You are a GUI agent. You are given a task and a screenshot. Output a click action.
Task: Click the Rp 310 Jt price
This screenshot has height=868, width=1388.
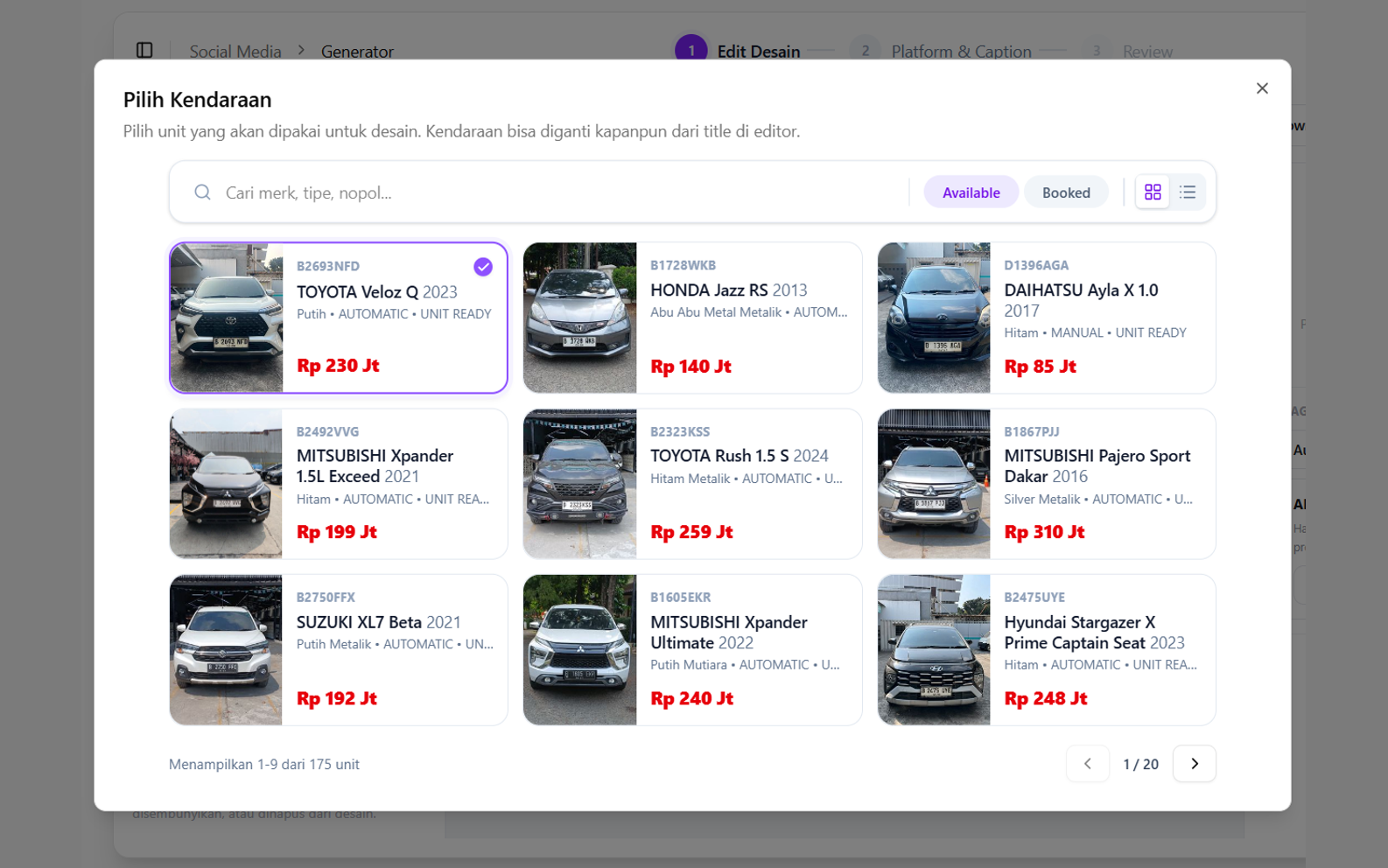point(1044,532)
